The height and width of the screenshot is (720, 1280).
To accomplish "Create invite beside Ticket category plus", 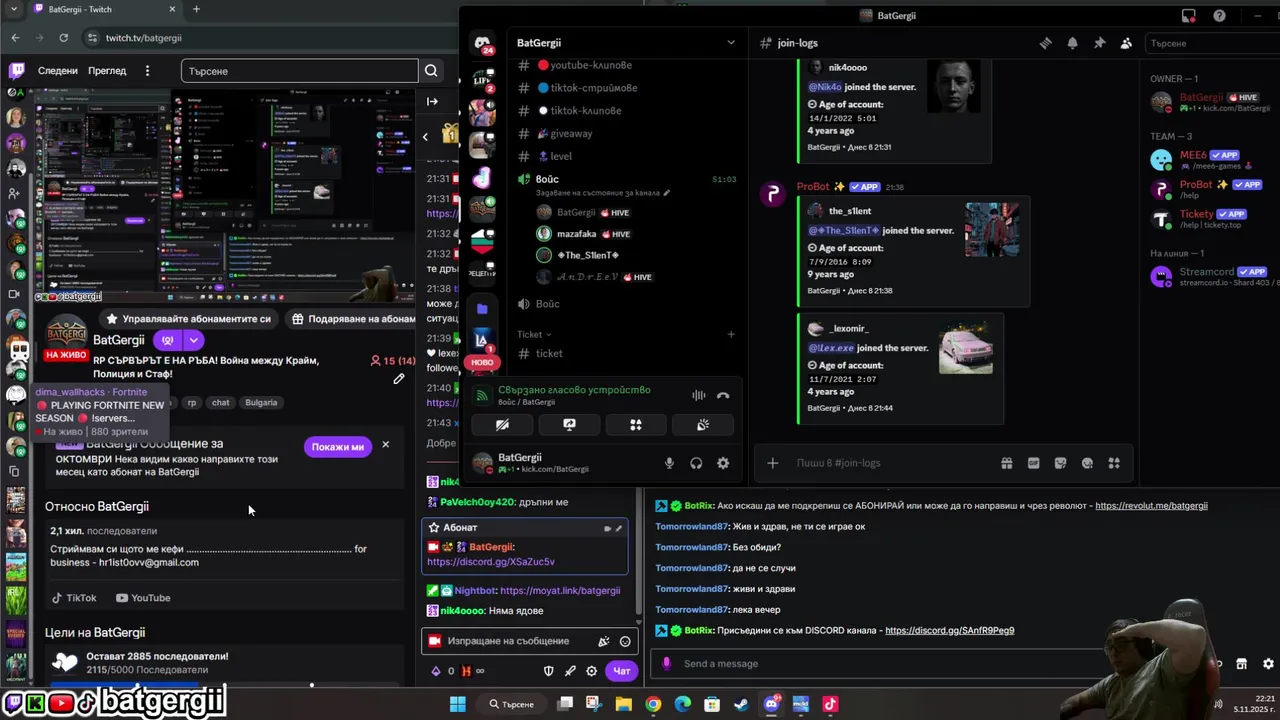I will (731, 334).
